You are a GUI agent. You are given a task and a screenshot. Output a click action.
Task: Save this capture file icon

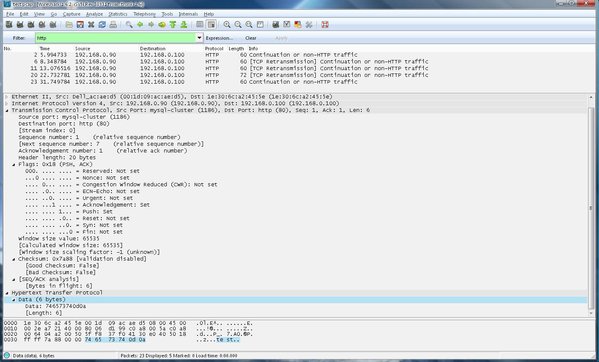click(x=80, y=24)
